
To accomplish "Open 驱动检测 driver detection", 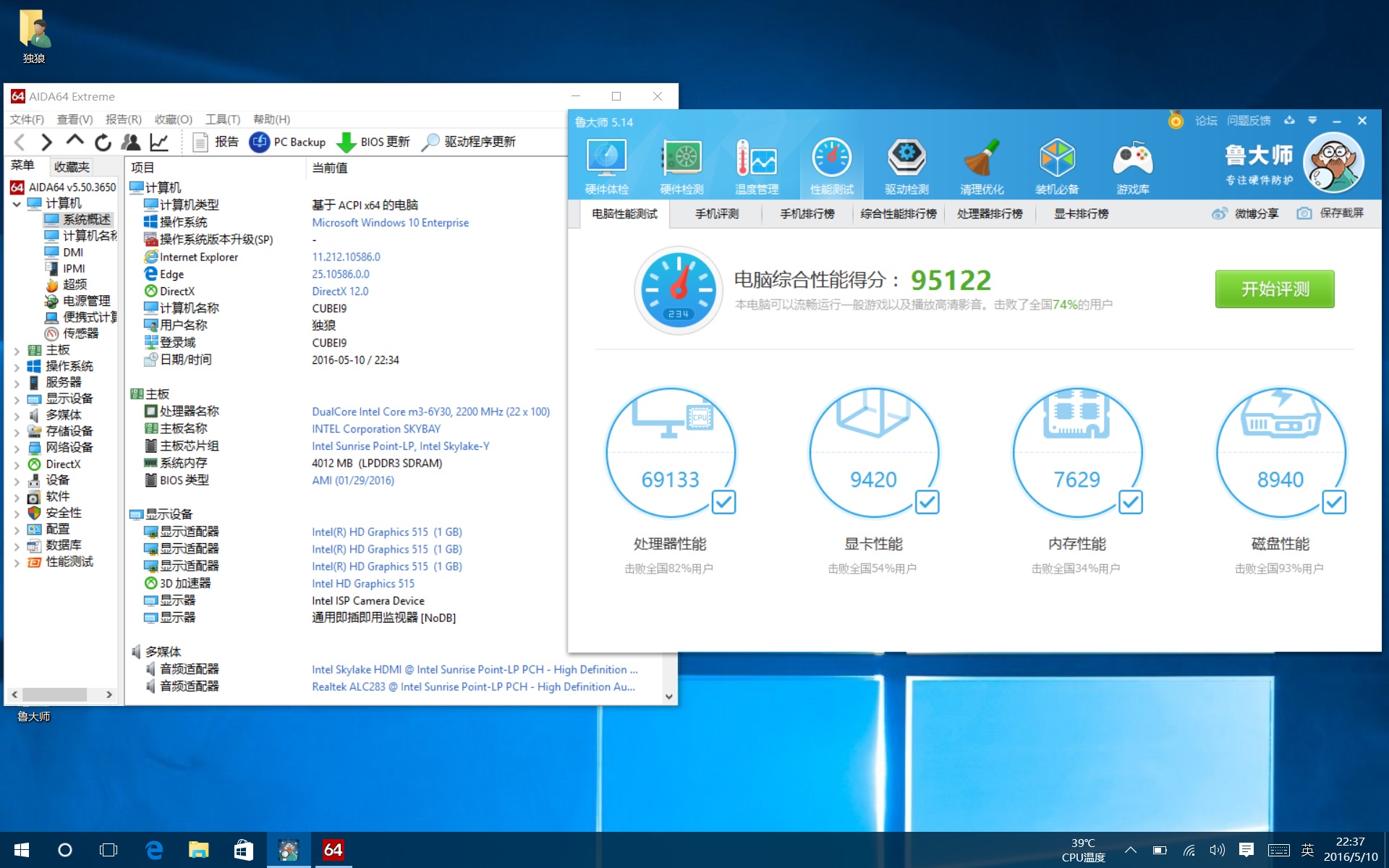I will click(906, 165).
